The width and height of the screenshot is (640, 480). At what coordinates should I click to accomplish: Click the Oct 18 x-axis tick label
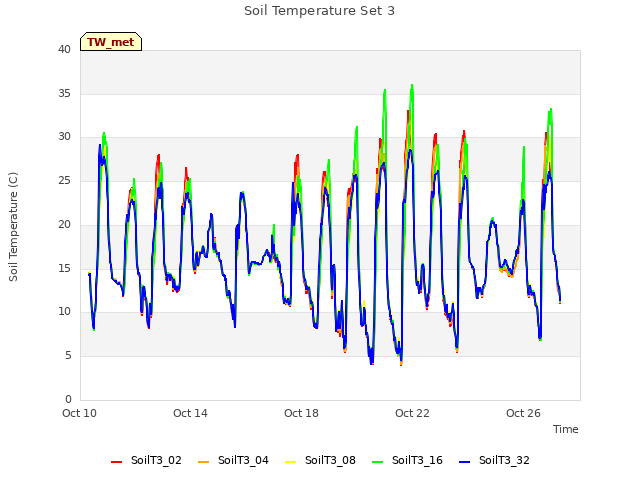coord(301,413)
